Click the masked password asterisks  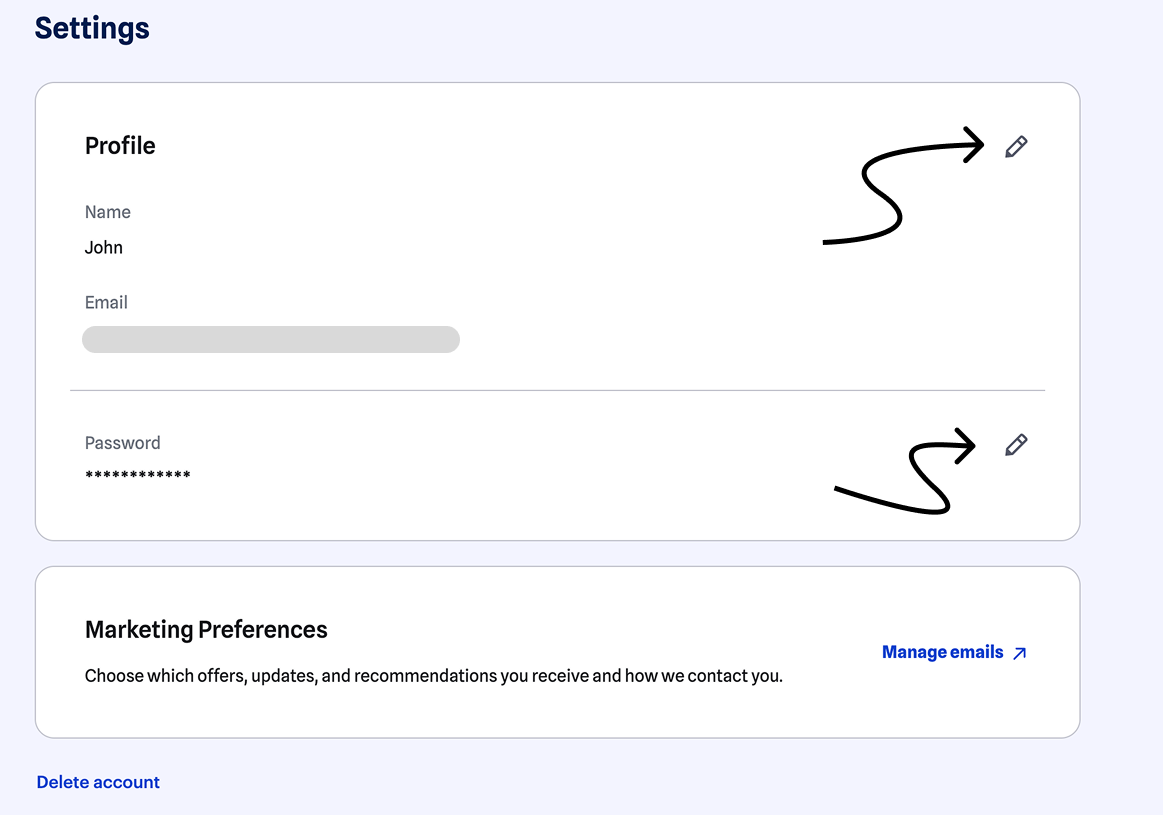point(138,475)
